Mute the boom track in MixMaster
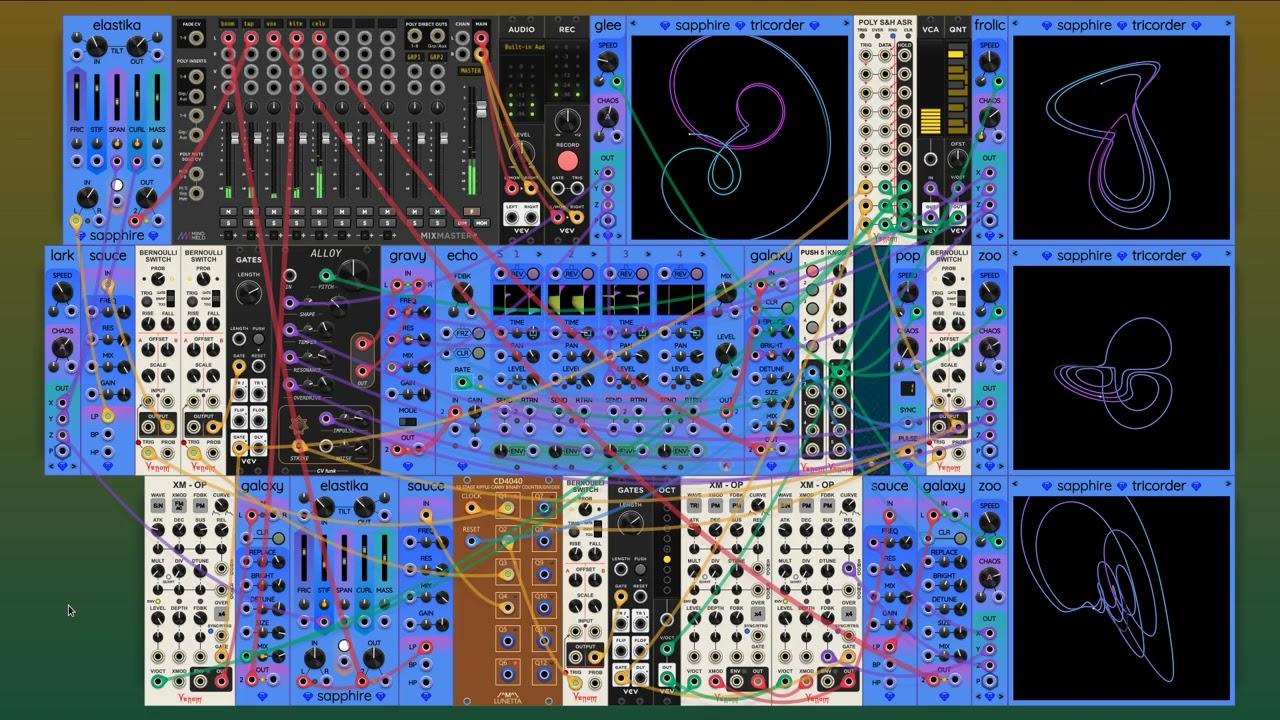The height and width of the screenshot is (720, 1280). [x=227, y=211]
